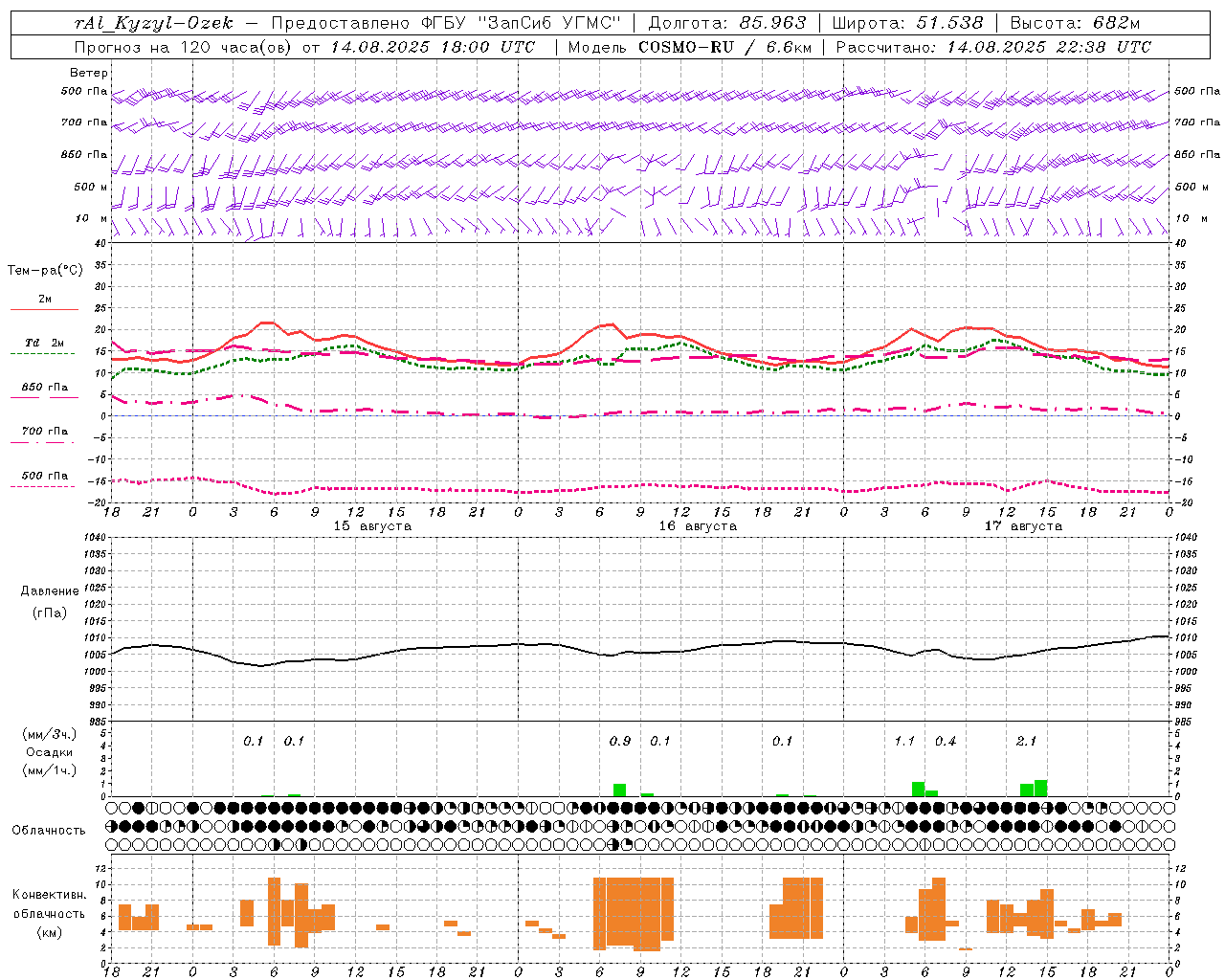This screenshot has height=980, width=1225.
Task: Click the Облачность row label
Action: (x=49, y=831)
